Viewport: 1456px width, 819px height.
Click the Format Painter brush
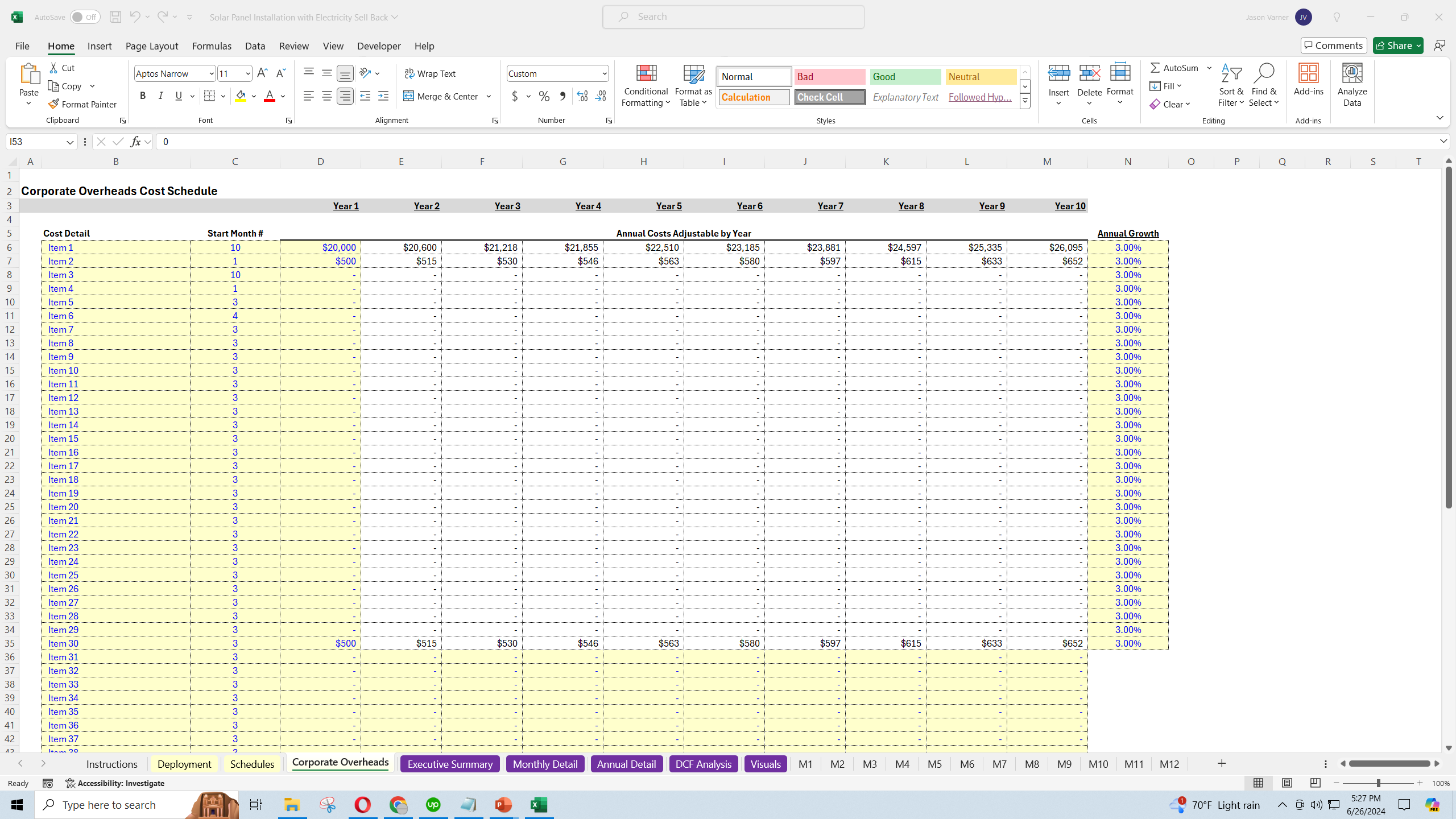click(82, 104)
